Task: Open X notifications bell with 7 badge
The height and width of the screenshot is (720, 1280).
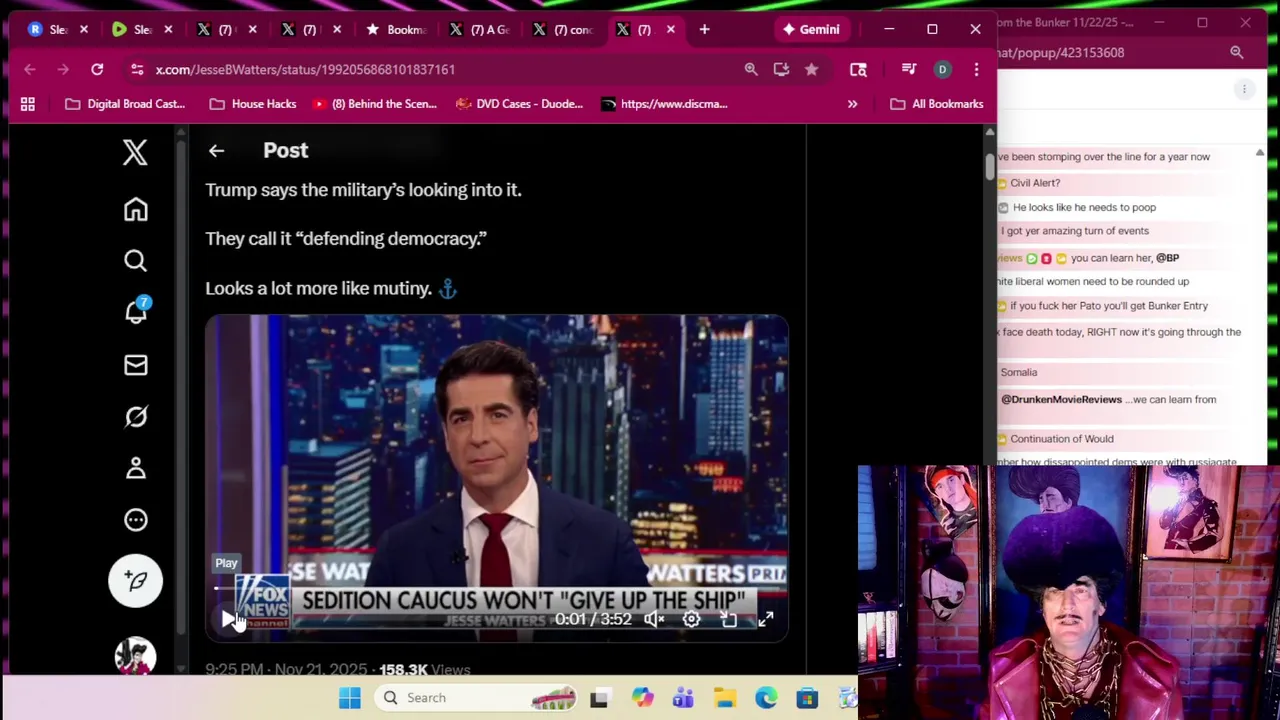Action: (136, 311)
